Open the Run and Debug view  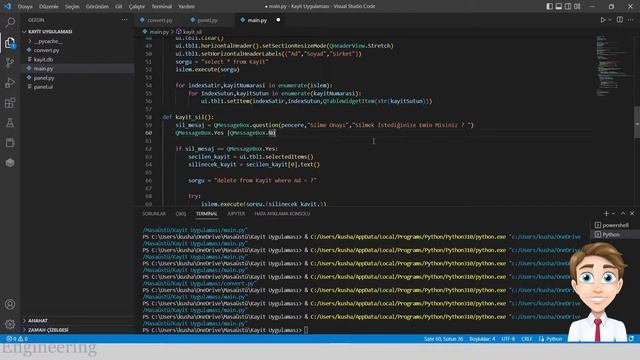pyautogui.click(x=10, y=82)
